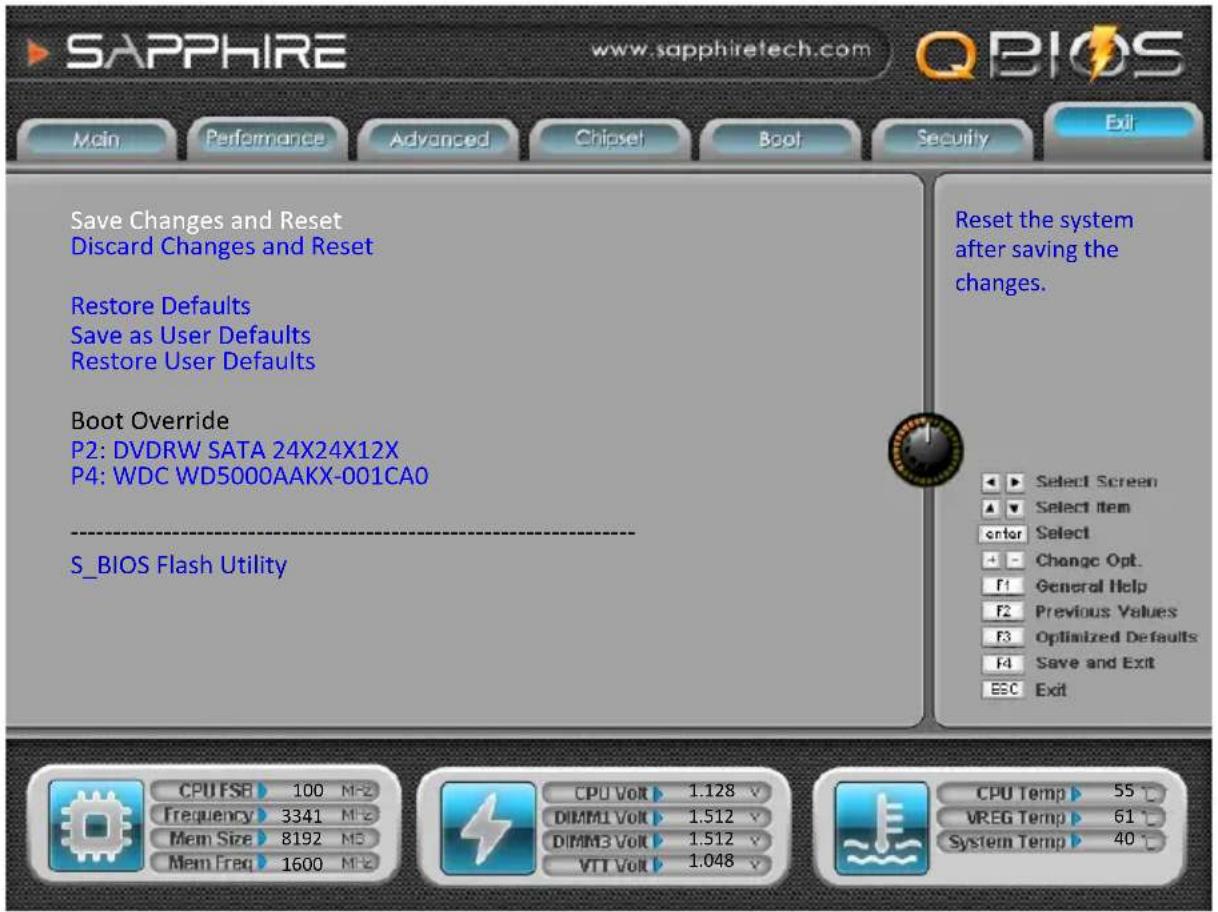Go to the Chipset tab
The width and height of the screenshot is (1218, 912).
point(609,140)
